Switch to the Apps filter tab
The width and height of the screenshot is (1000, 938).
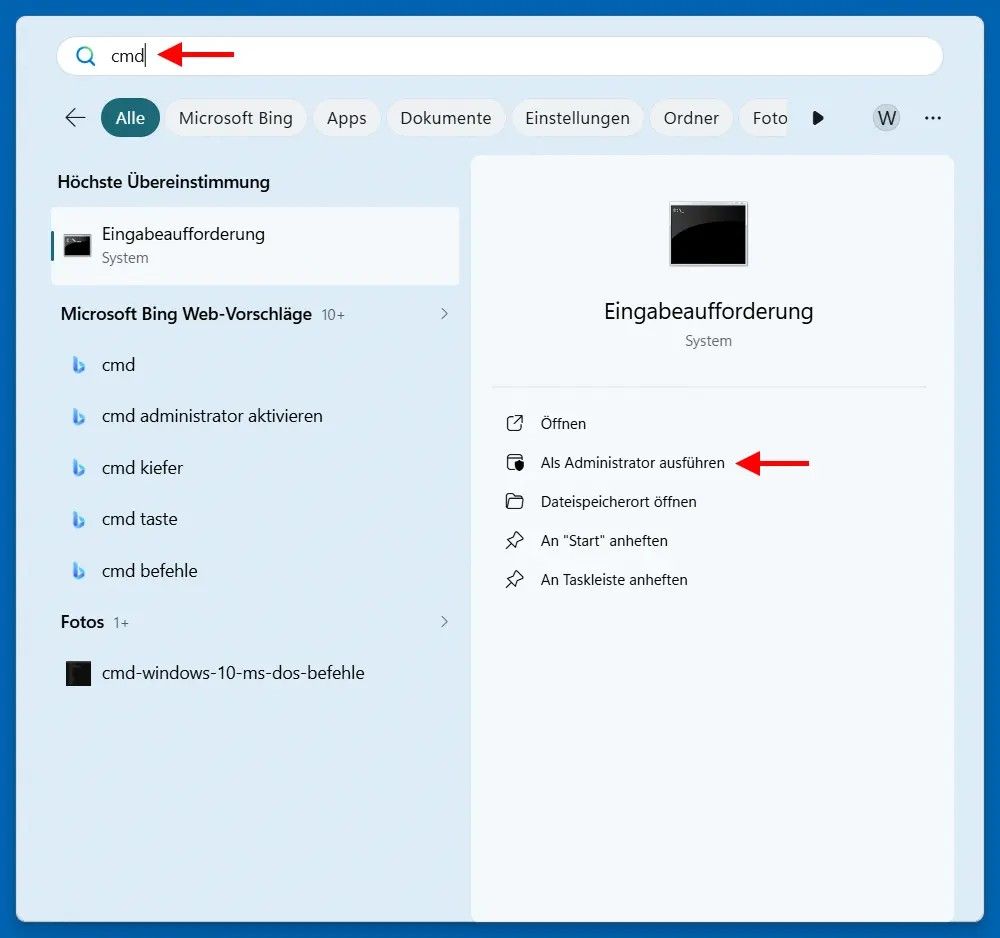pyautogui.click(x=346, y=118)
